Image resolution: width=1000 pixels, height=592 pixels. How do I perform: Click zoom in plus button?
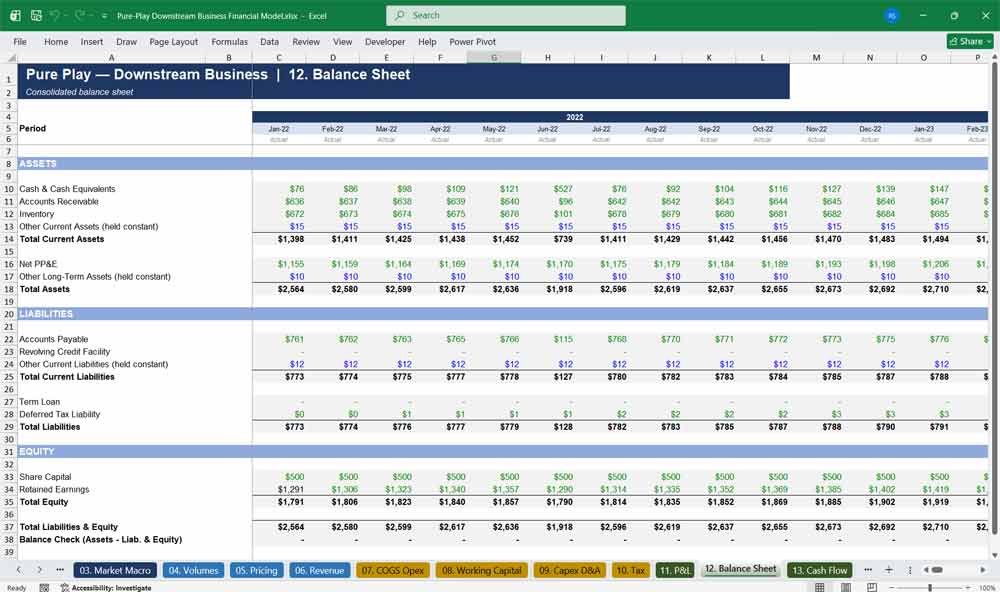[x=968, y=588]
